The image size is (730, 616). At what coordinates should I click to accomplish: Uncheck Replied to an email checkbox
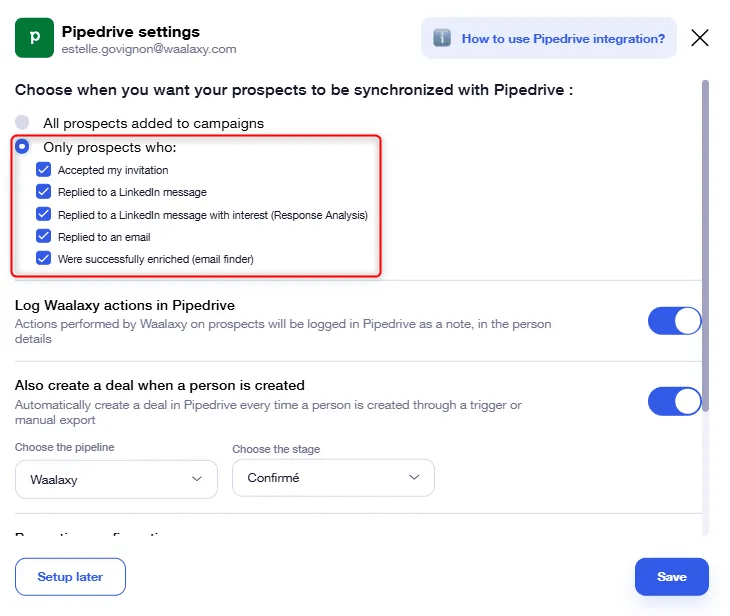tap(43, 236)
